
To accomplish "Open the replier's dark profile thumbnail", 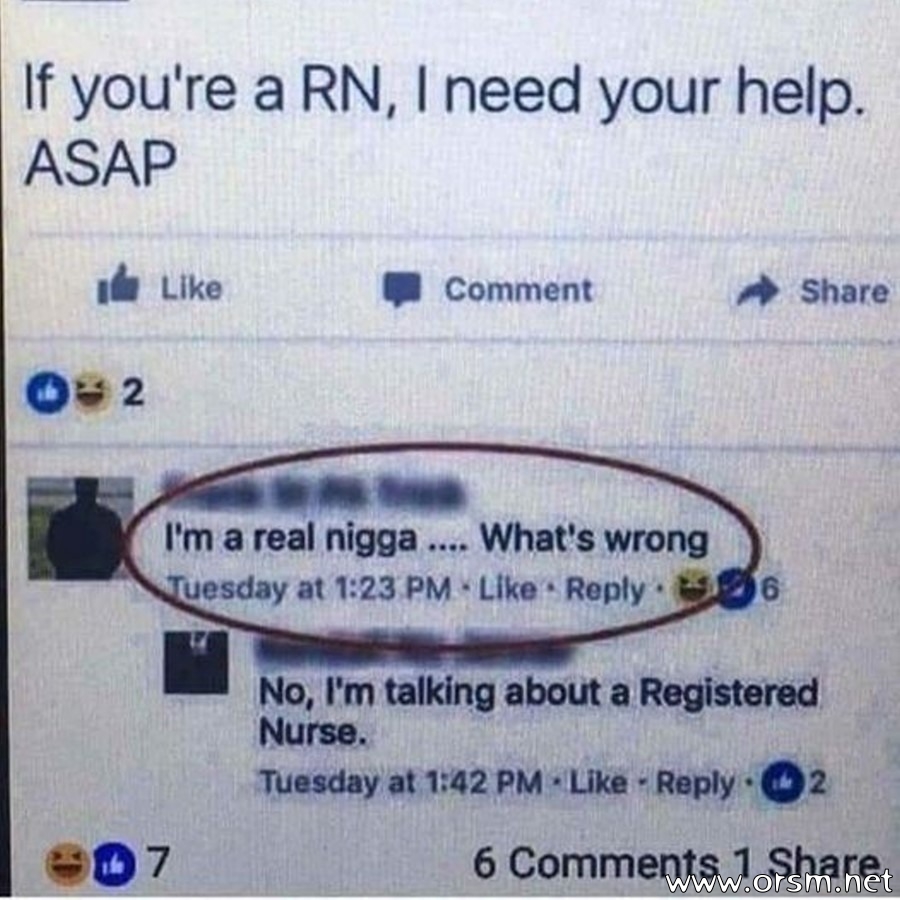I will pos(196,662).
